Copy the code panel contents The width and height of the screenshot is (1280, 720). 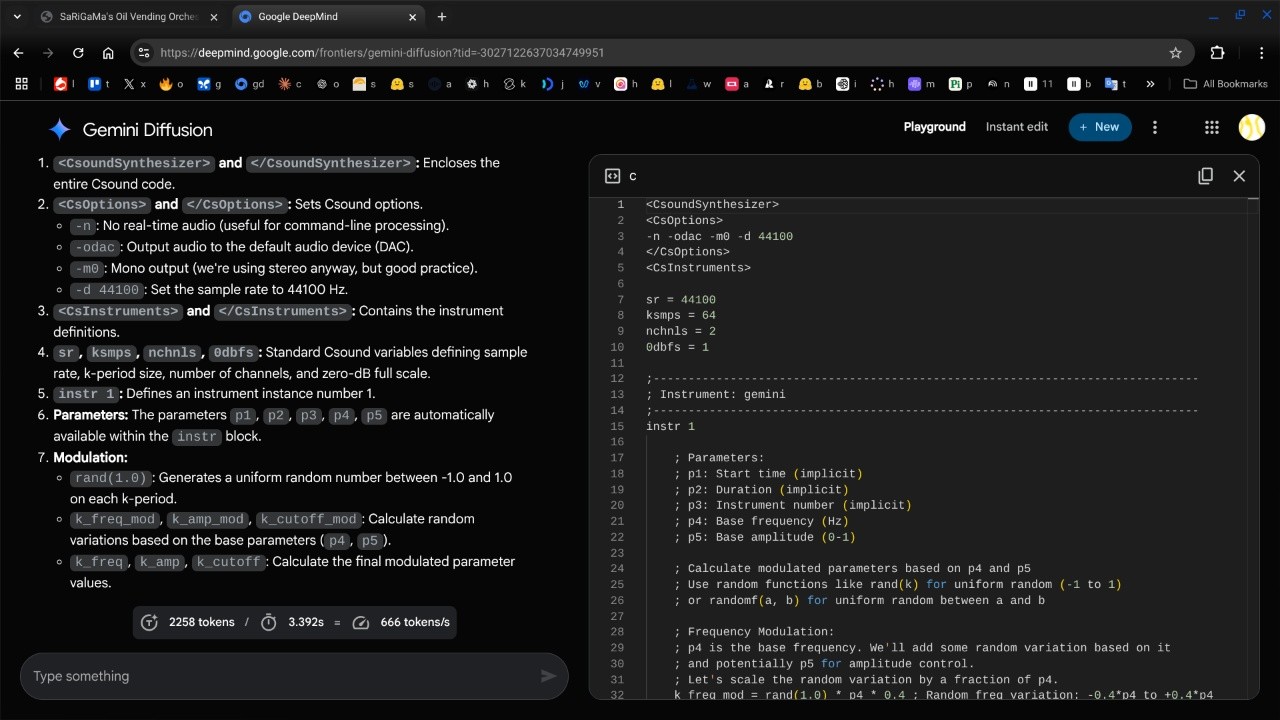pos(1205,176)
